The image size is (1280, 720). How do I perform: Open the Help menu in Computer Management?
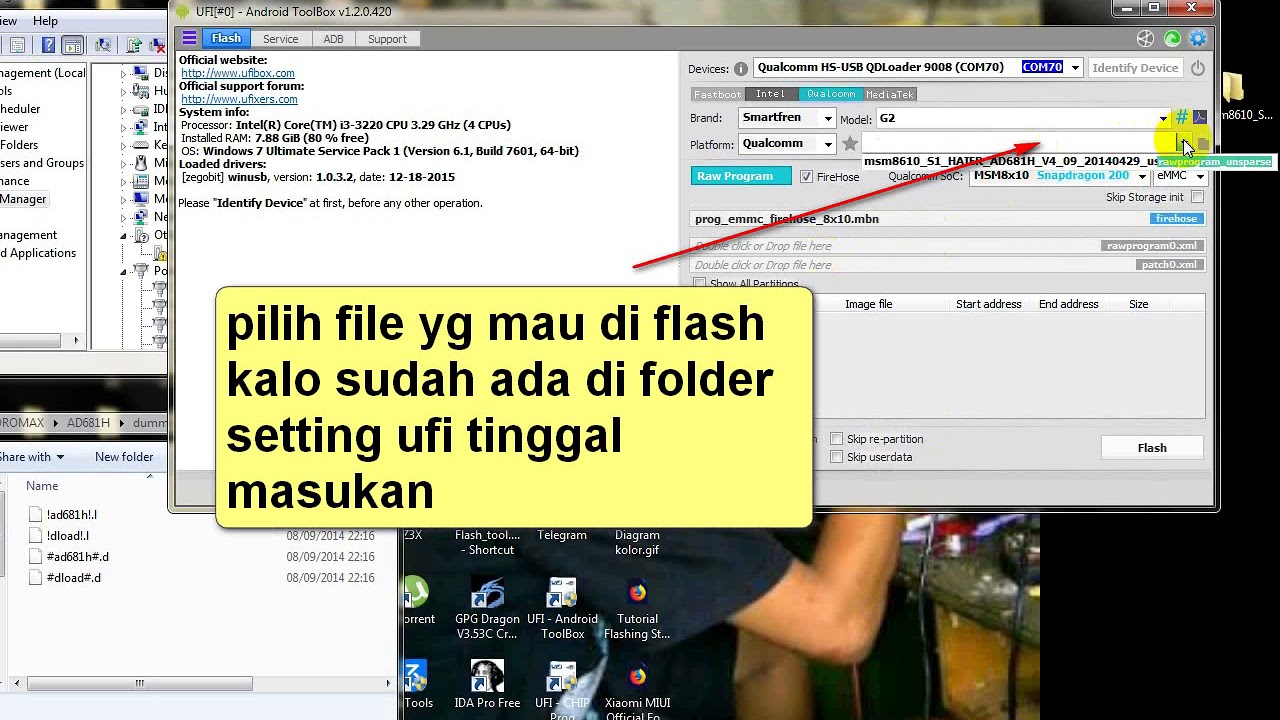pyautogui.click(x=45, y=21)
